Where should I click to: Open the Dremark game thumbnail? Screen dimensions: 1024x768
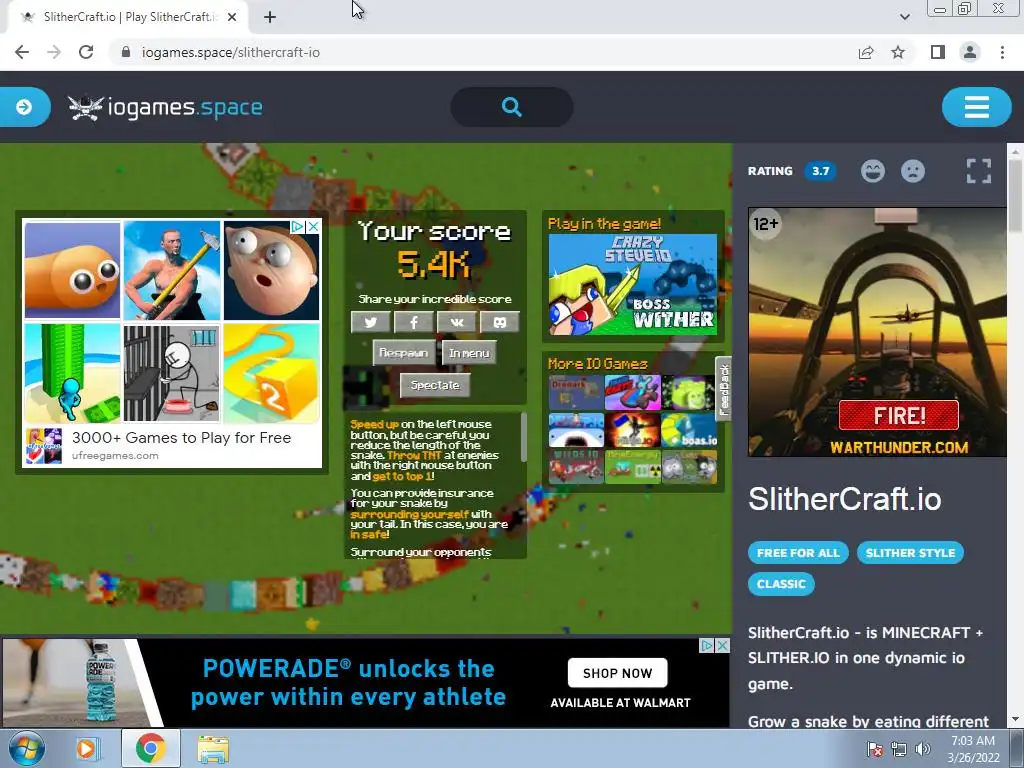tap(576, 392)
